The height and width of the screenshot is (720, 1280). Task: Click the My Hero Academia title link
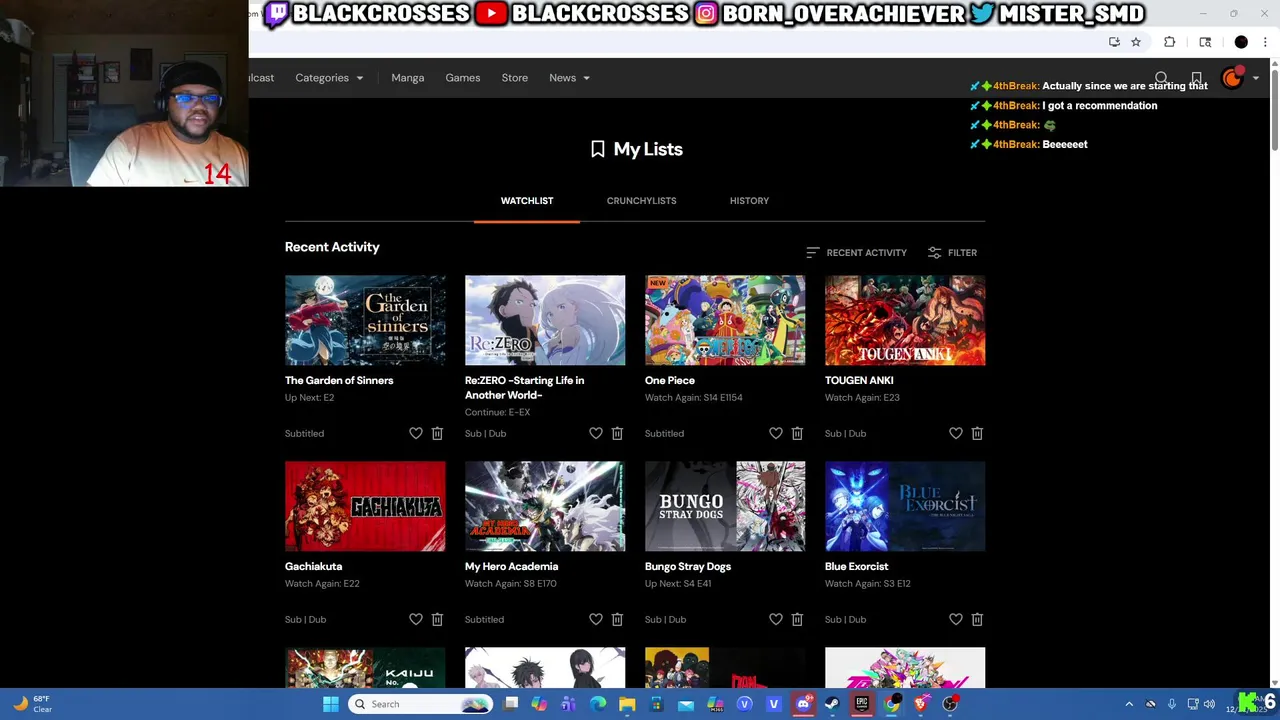point(511,567)
